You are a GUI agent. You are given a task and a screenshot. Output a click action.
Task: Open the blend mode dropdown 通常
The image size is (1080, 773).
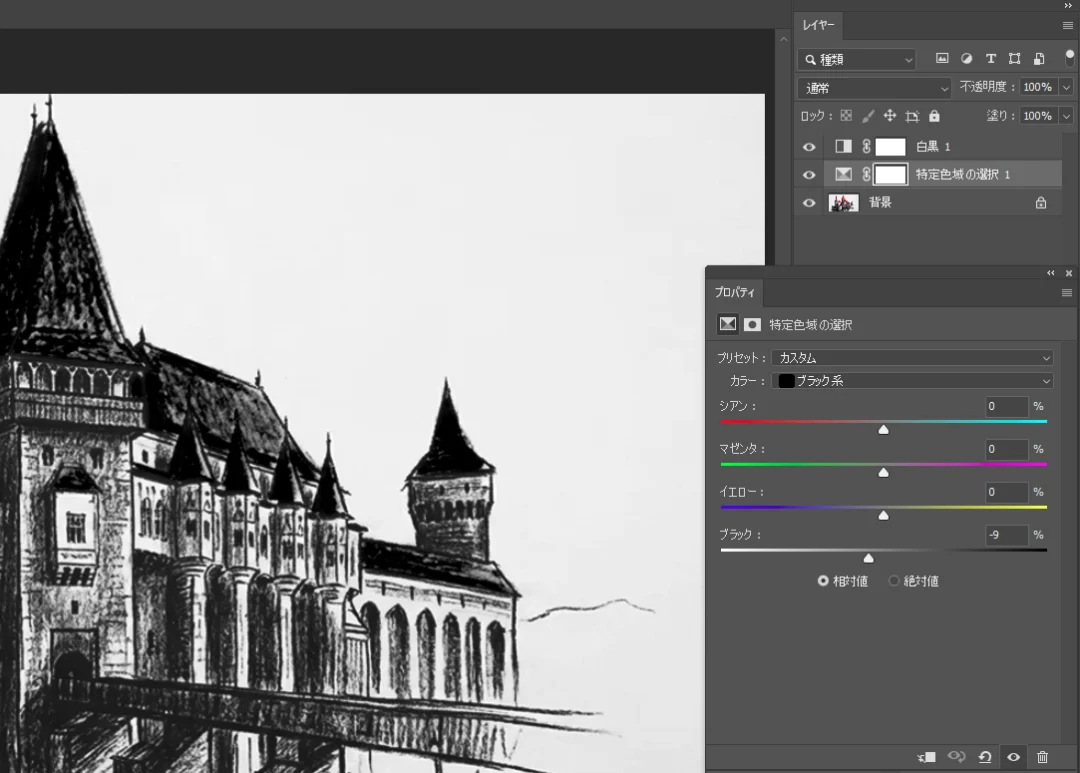875,88
